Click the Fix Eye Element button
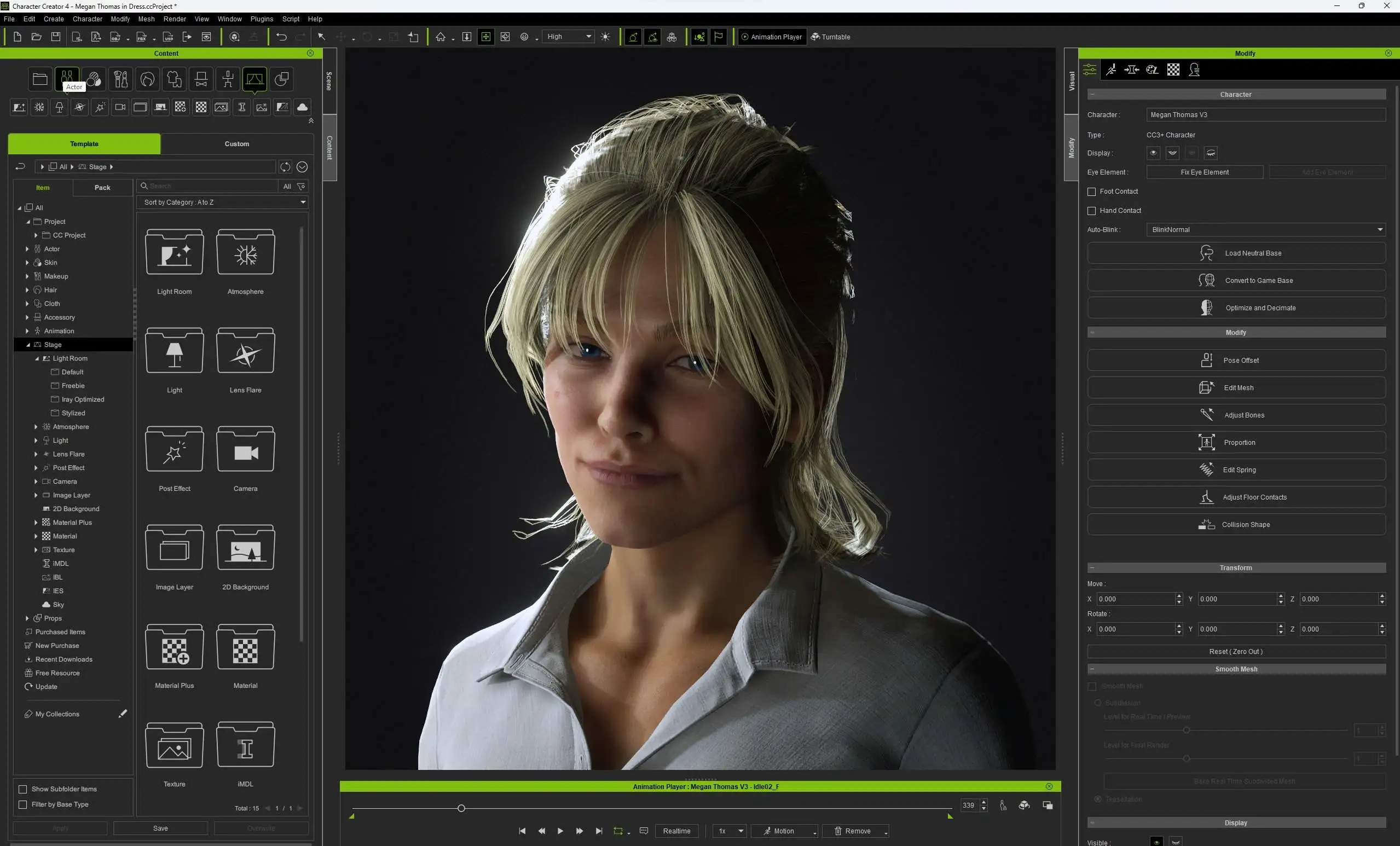 [x=1205, y=172]
